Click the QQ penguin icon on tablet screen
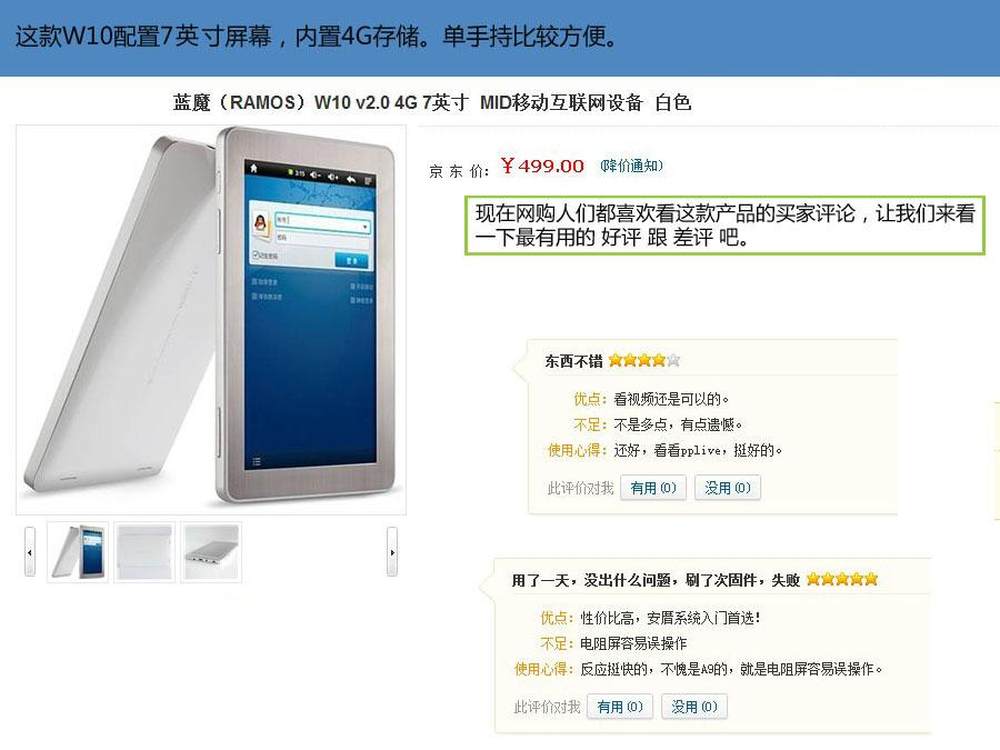This screenshot has width=1000, height=750. click(x=260, y=224)
